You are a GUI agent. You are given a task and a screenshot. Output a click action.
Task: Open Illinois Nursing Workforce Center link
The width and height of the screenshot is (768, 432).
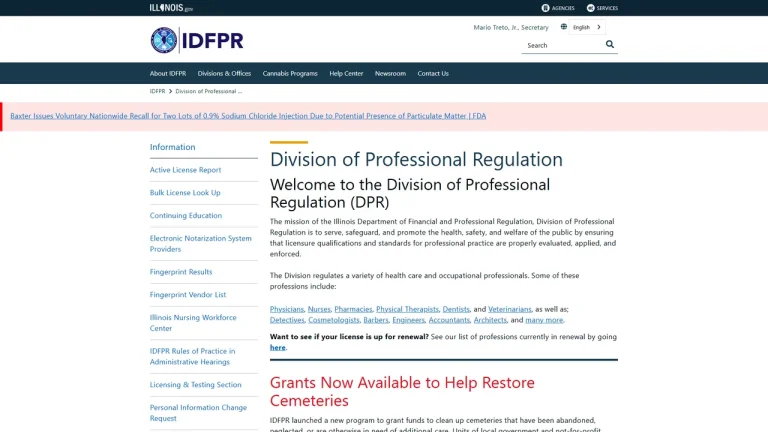pos(193,323)
